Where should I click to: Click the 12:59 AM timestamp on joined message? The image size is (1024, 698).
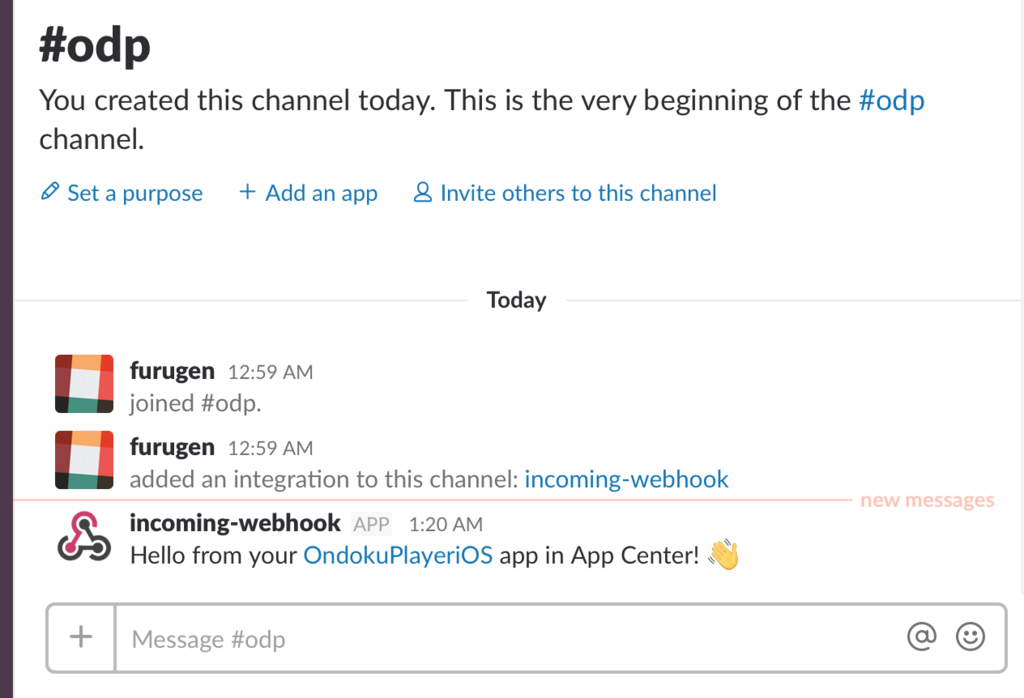click(270, 372)
